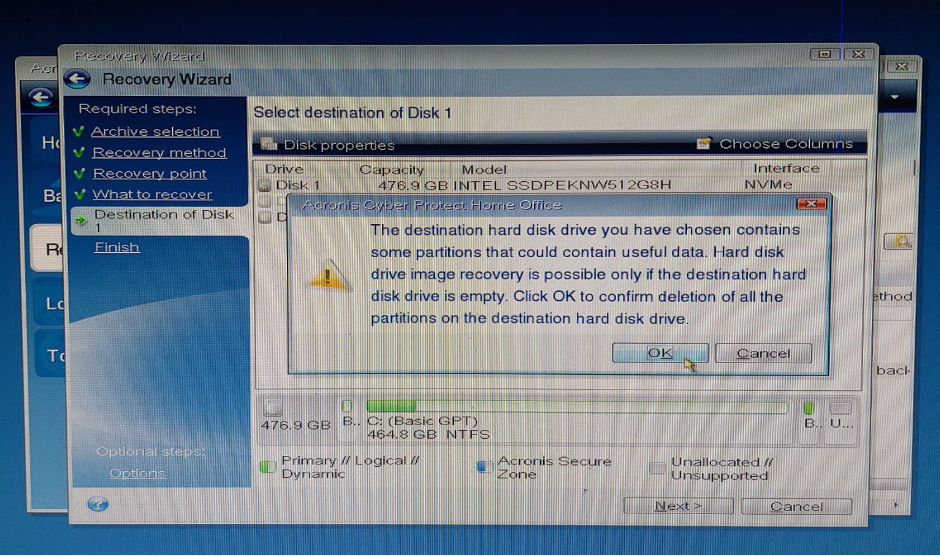Viewport: 940px width, 556px height.
Task: Jump to the Recovery point step
Action: [150, 173]
